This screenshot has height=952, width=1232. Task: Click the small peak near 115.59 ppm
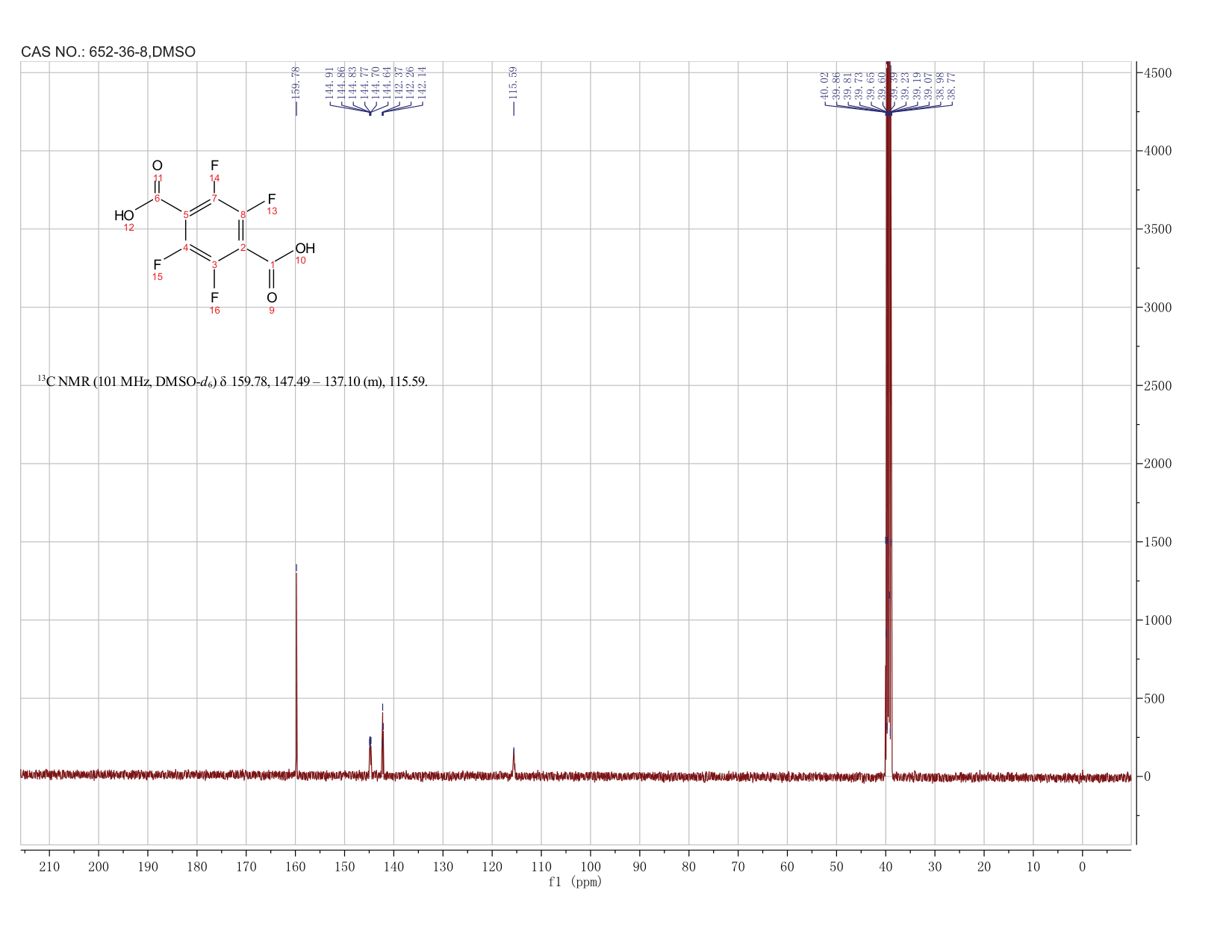[514, 763]
